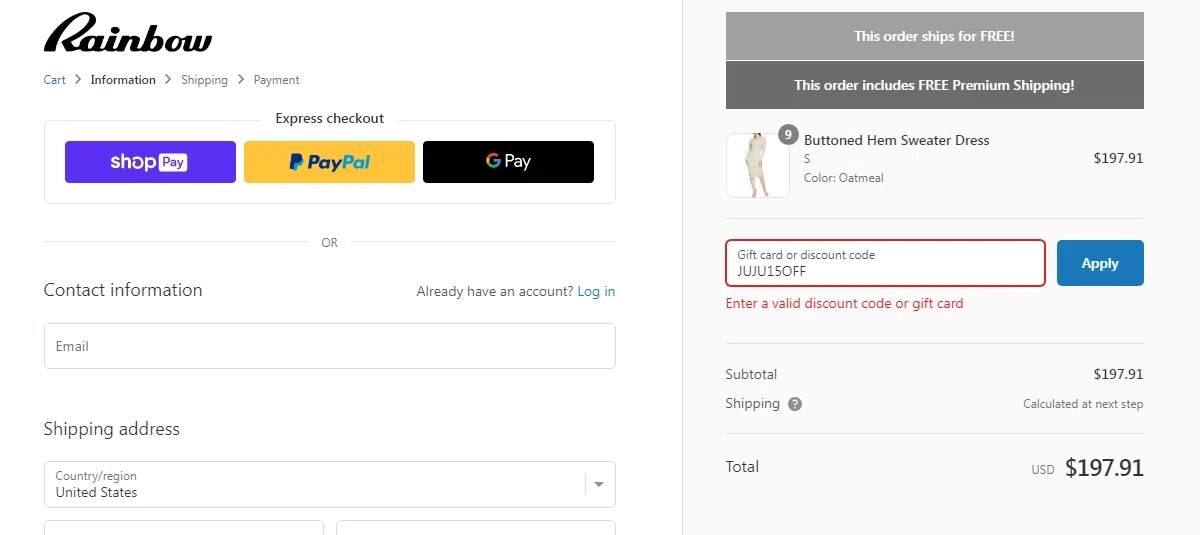The image size is (1200, 535).
Task: Apply the discount code
Action: (x=1100, y=263)
